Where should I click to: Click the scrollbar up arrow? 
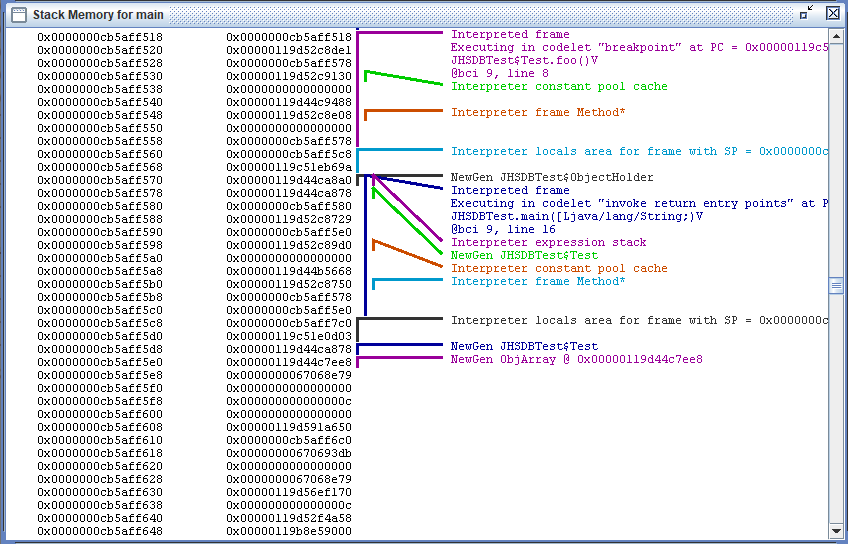[836, 35]
